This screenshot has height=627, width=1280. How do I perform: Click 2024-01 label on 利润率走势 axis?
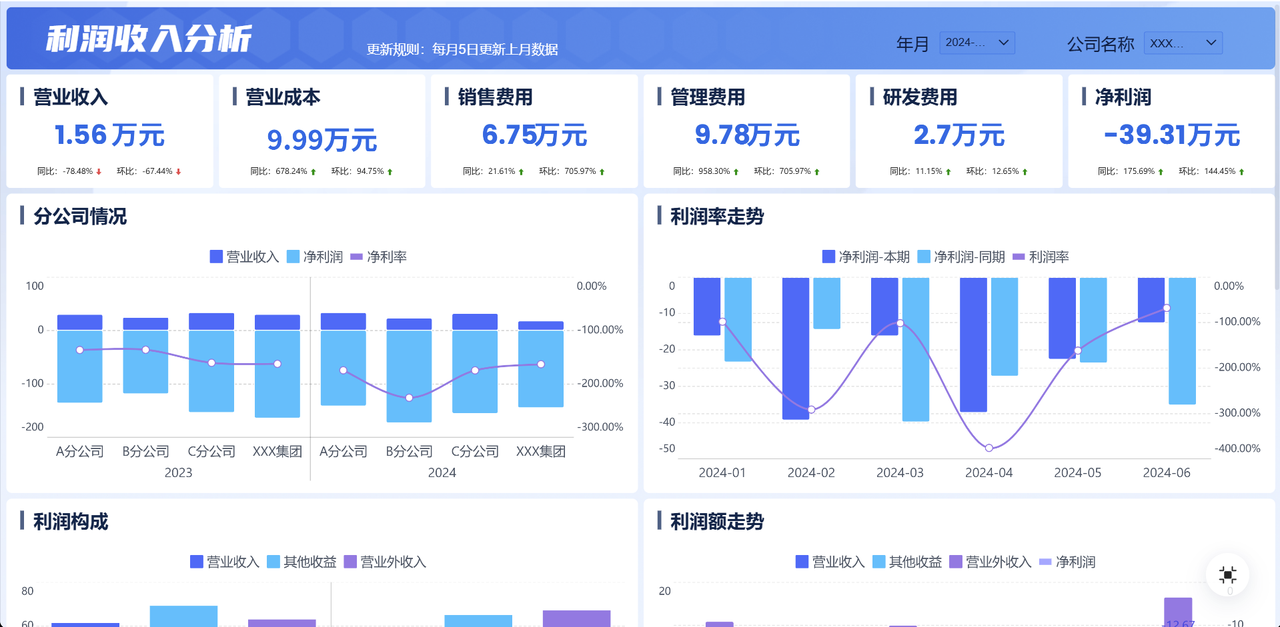[x=722, y=472]
